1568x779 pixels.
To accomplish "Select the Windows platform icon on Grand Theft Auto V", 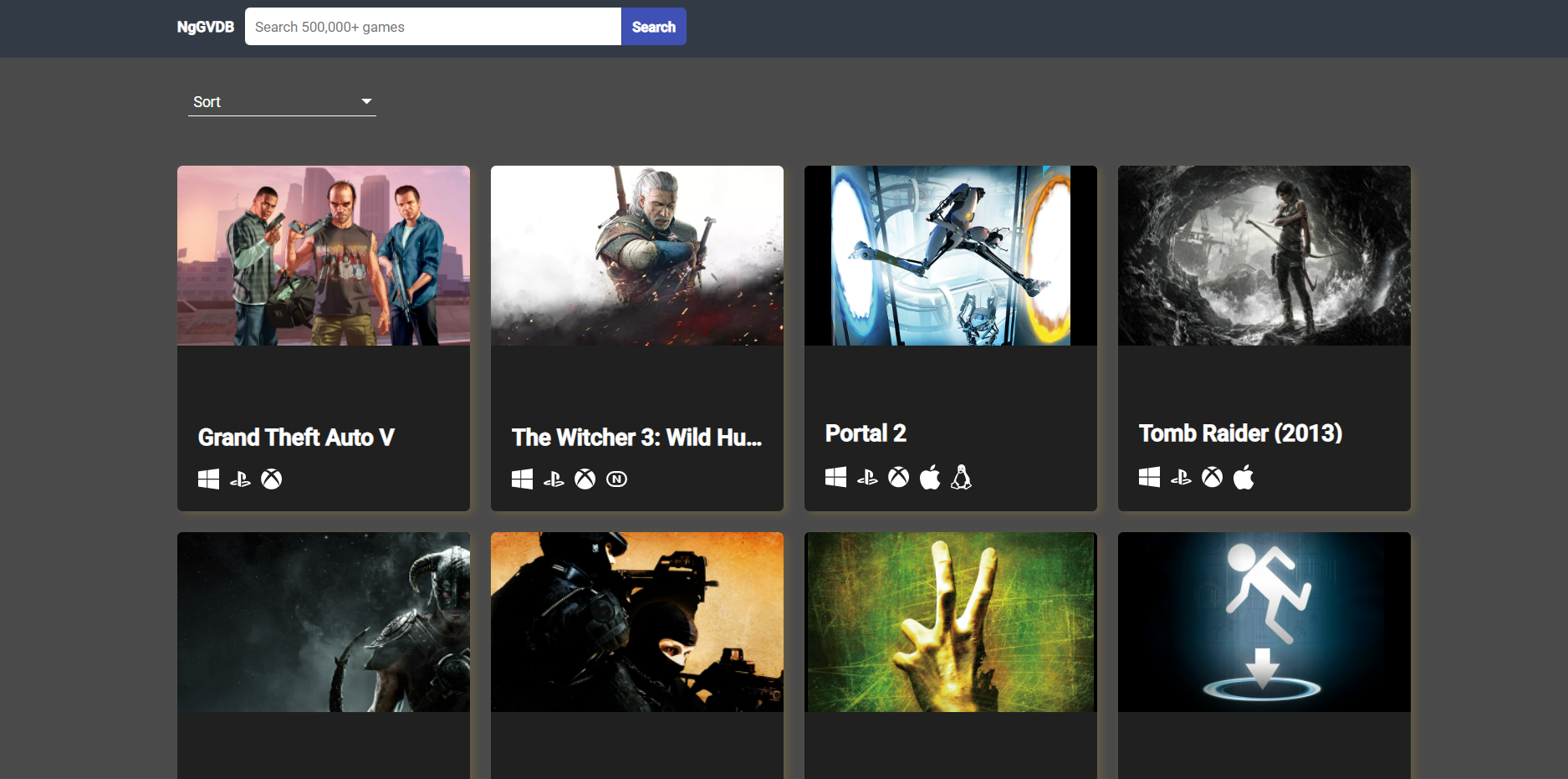I will [x=208, y=479].
